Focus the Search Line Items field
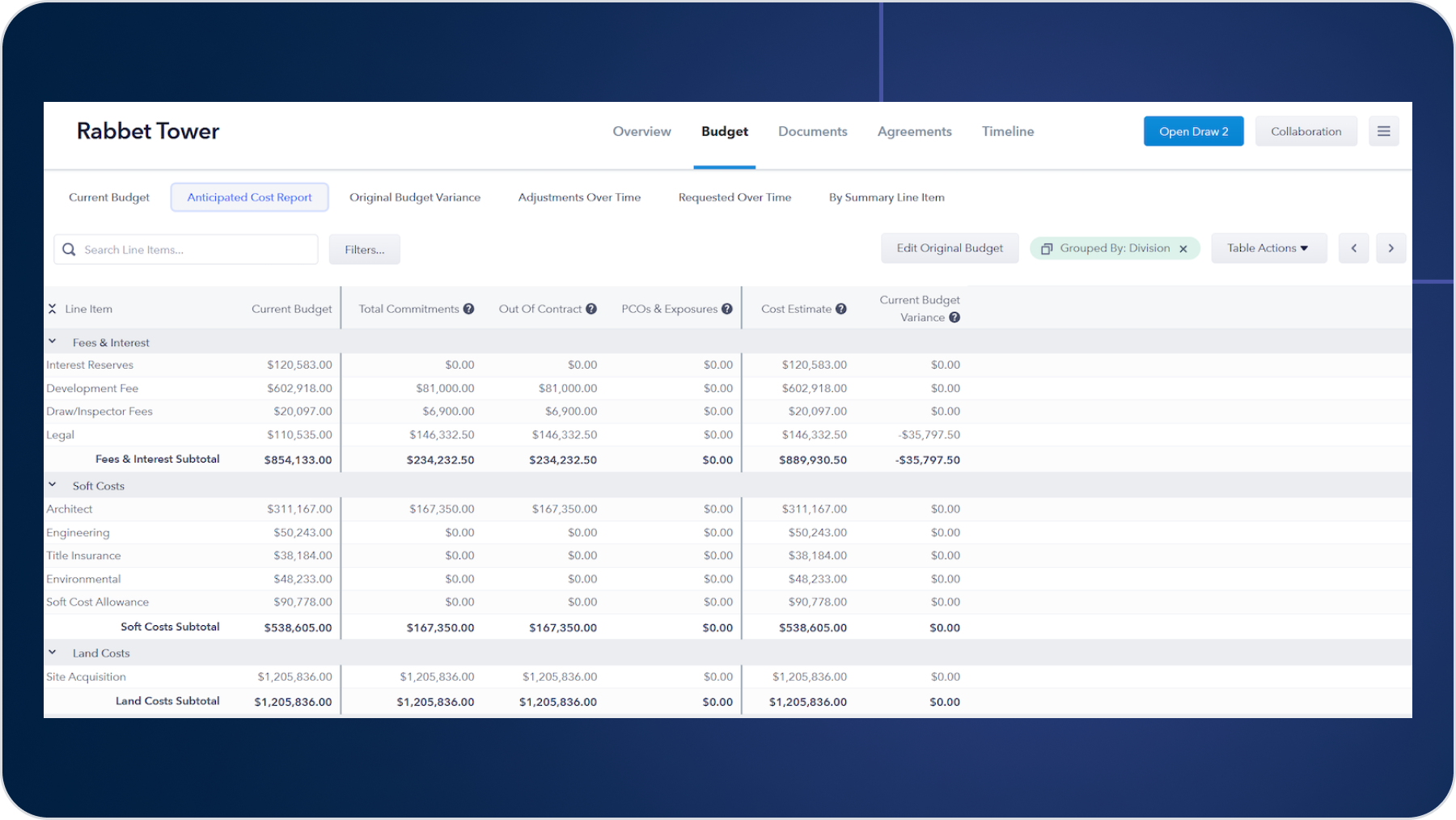Viewport: 1456px width, 820px height. (x=186, y=250)
